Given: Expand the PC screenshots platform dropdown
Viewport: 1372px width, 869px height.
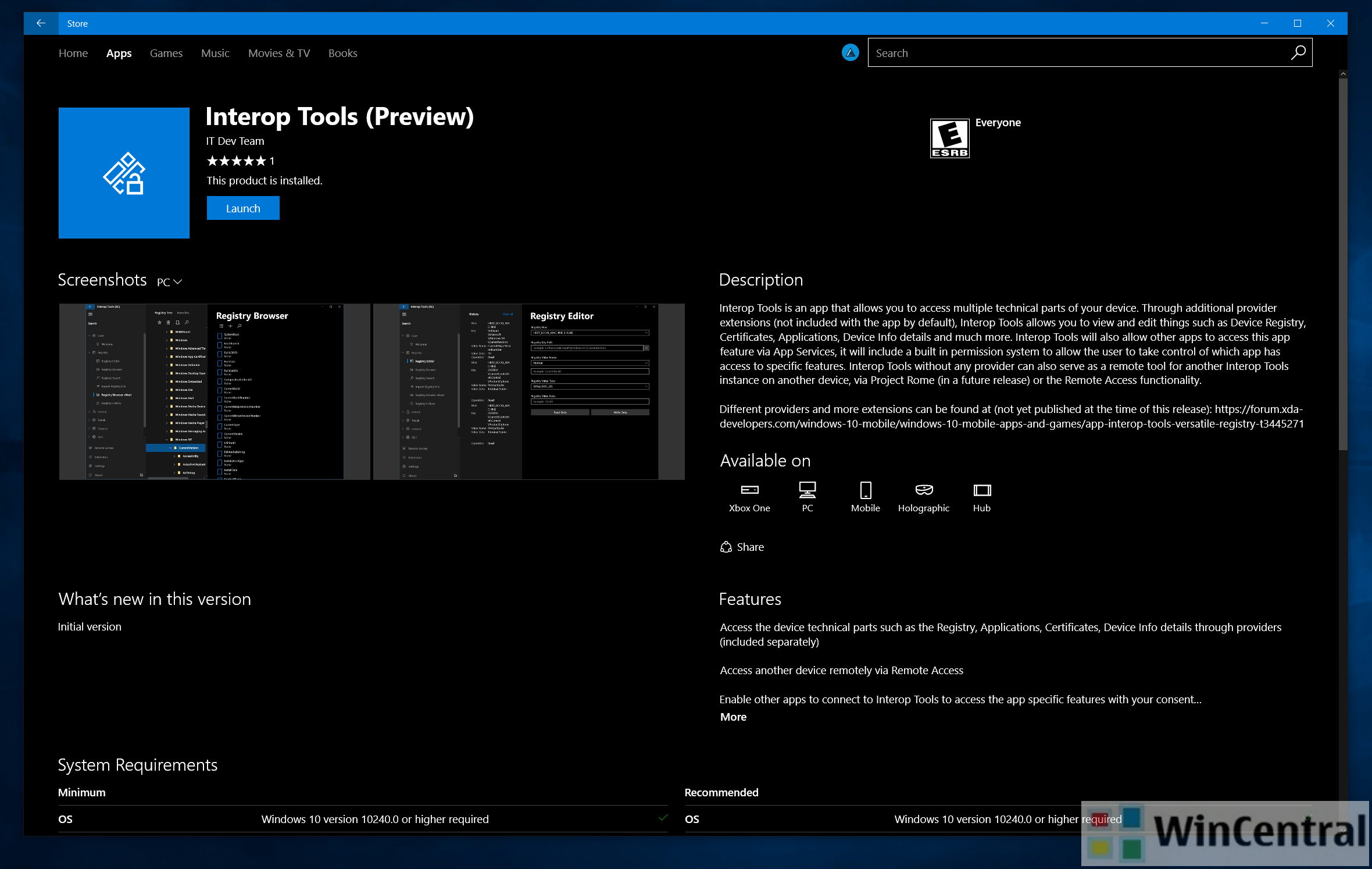Looking at the screenshot, I should click(169, 282).
